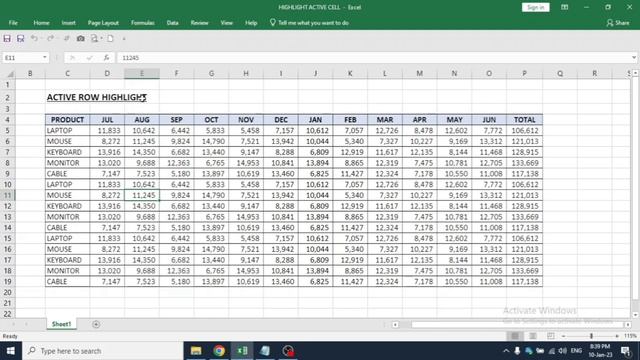Switch to the View tab
The width and height of the screenshot is (640, 360).
227,23
